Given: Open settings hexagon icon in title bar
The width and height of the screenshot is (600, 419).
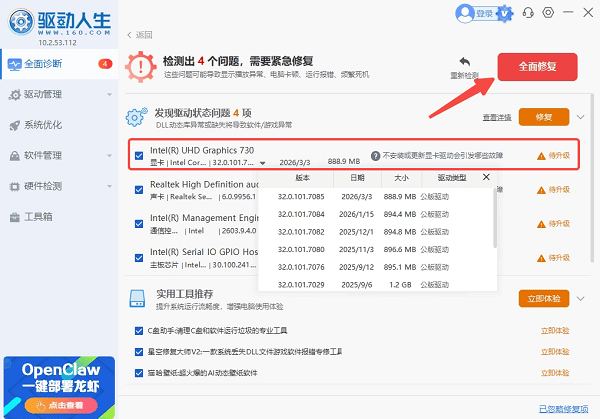Looking at the screenshot, I should pos(548,13).
